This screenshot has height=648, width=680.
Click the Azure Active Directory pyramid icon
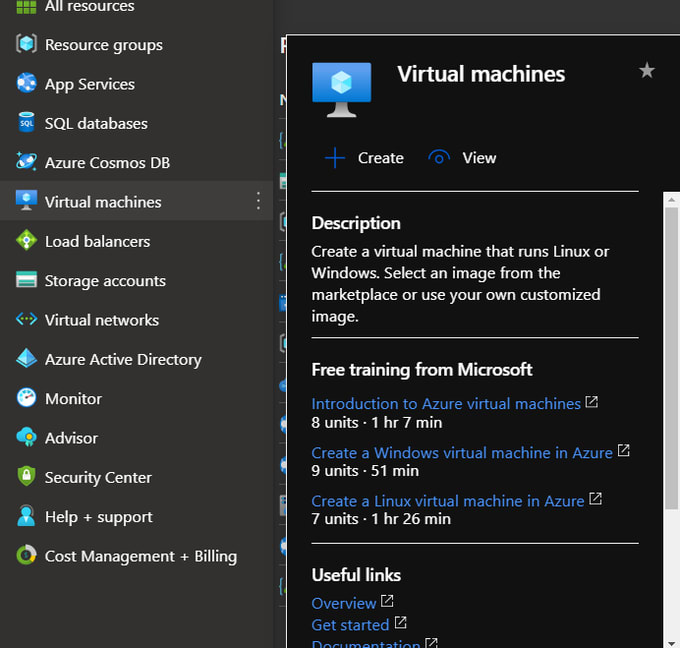coord(26,358)
